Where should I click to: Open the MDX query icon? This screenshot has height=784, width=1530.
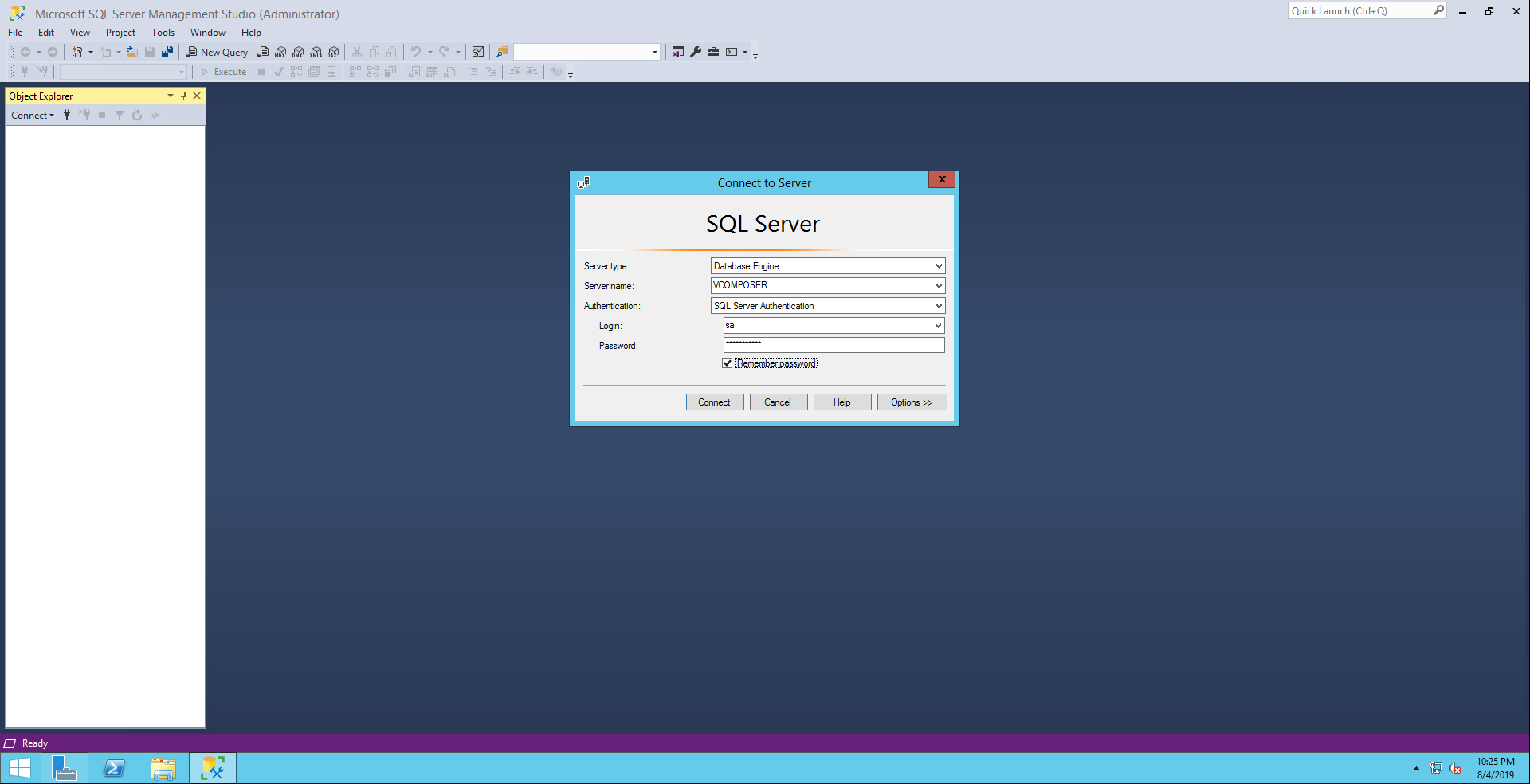click(x=280, y=52)
